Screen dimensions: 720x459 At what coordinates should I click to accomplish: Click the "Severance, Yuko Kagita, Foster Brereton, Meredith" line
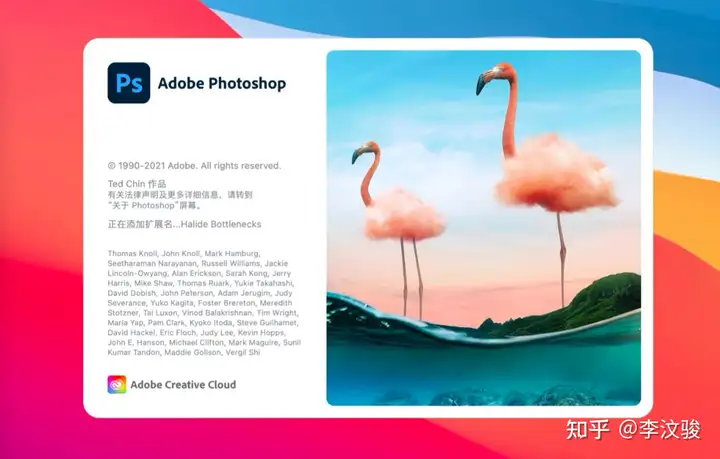[200, 303]
